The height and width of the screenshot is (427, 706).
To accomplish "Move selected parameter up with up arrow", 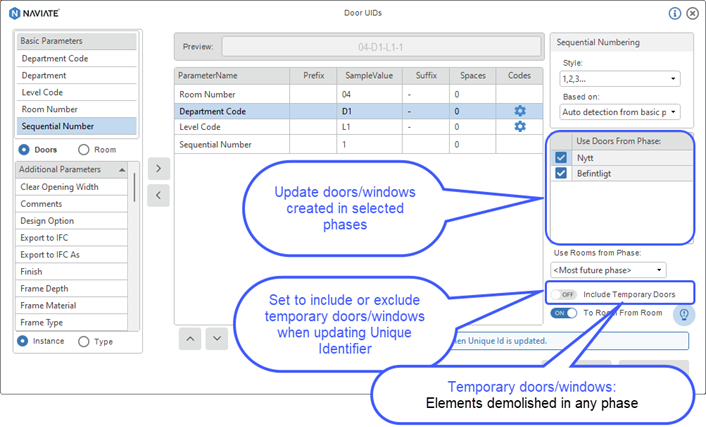I will point(189,339).
